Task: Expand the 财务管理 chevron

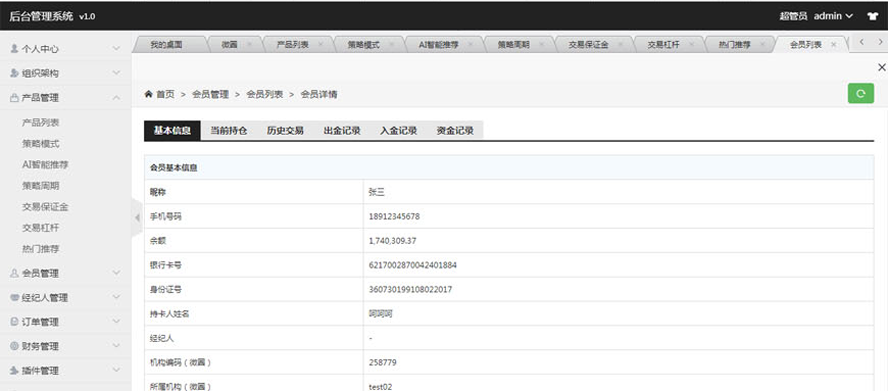Action: coord(116,346)
